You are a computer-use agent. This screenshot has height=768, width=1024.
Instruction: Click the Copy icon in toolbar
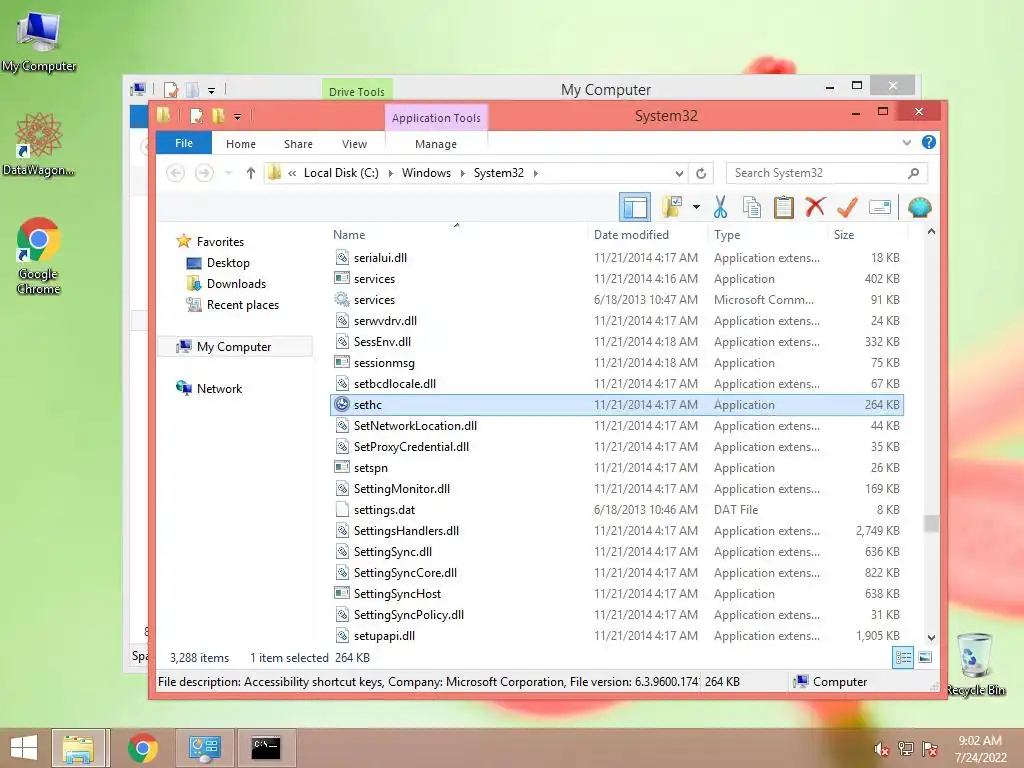[752, 207]
